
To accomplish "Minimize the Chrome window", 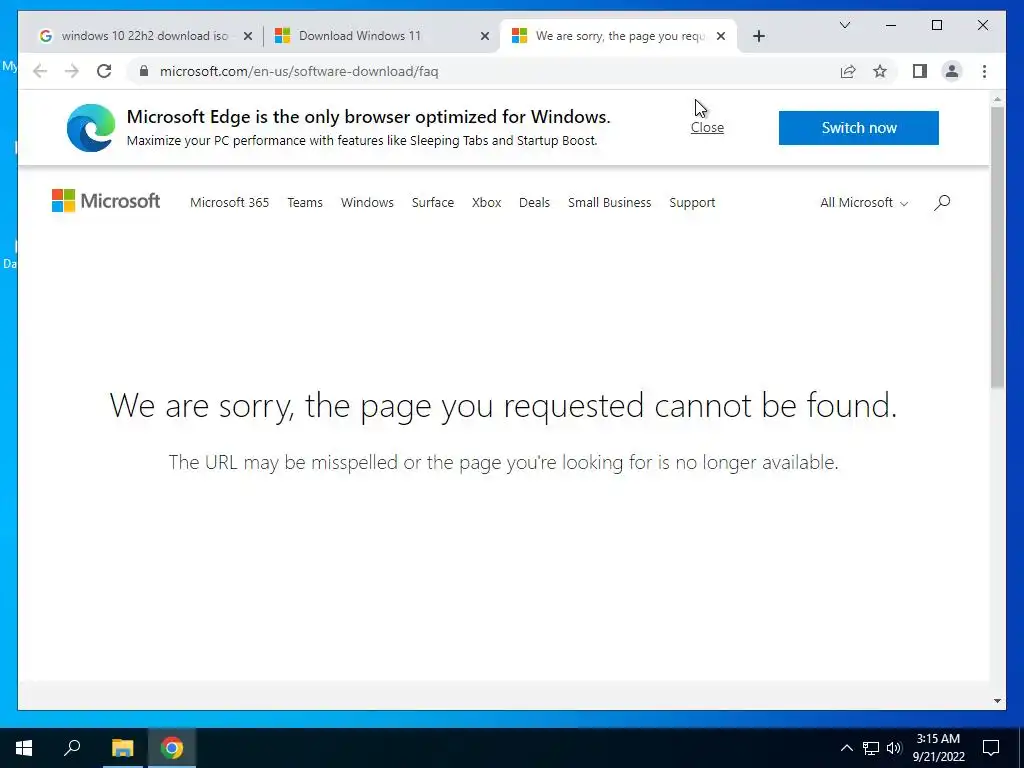I will [x=891, y=25].
